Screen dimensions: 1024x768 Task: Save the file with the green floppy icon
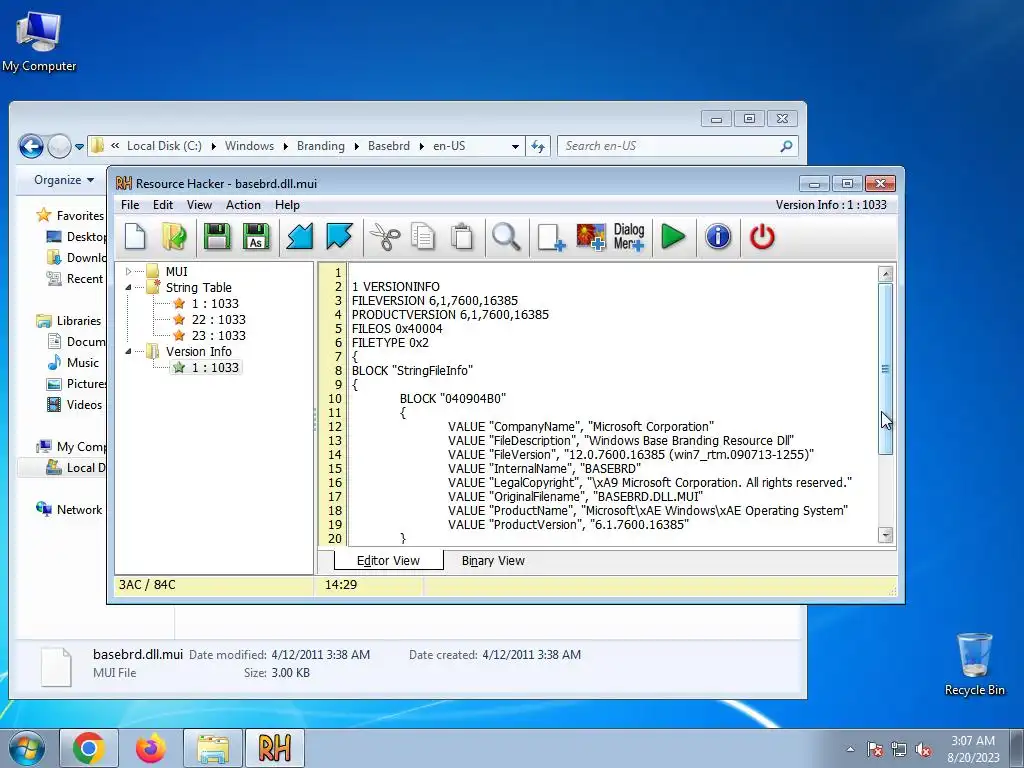[x=217, y=236]
